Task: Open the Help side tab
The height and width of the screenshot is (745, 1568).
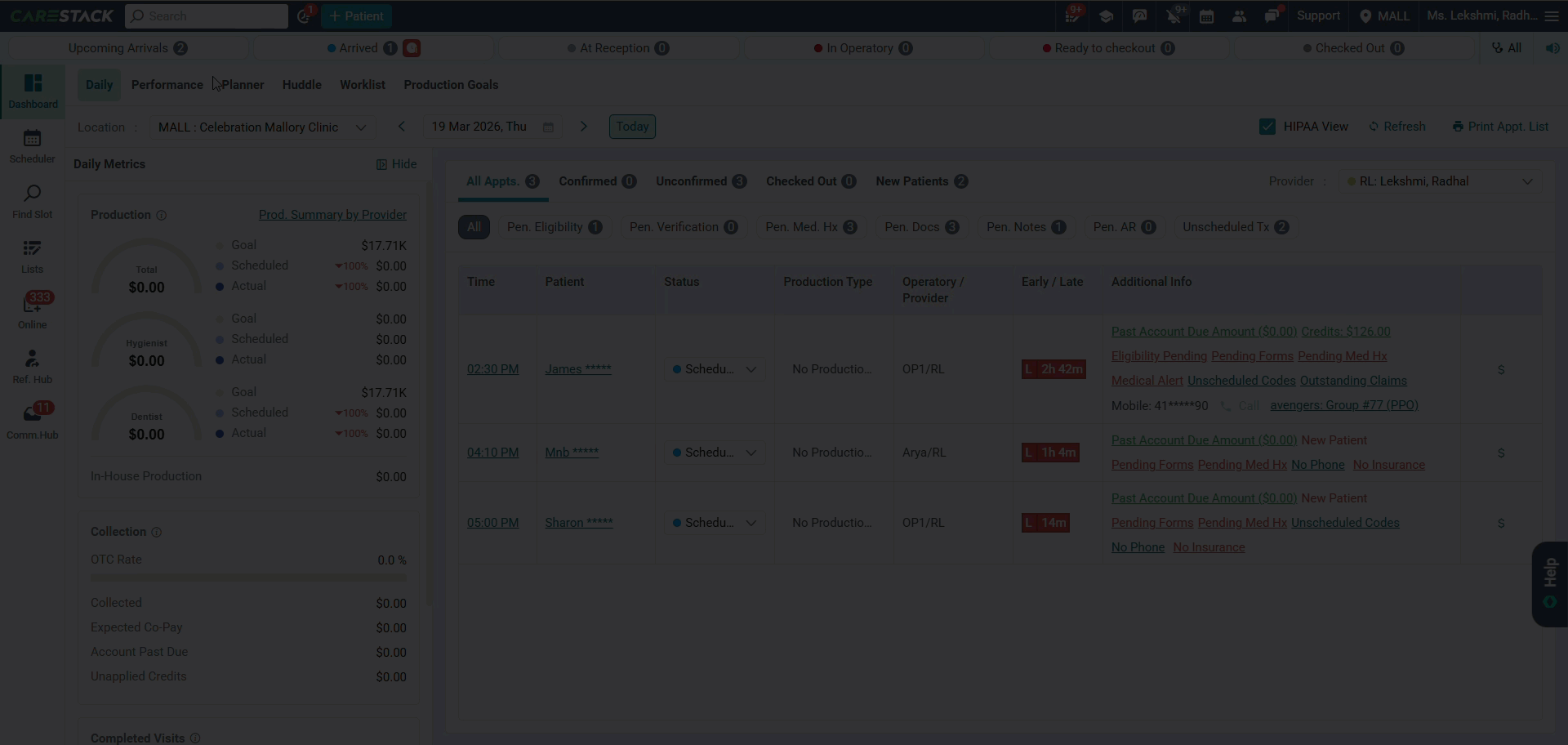Action: pos(1550,584)
